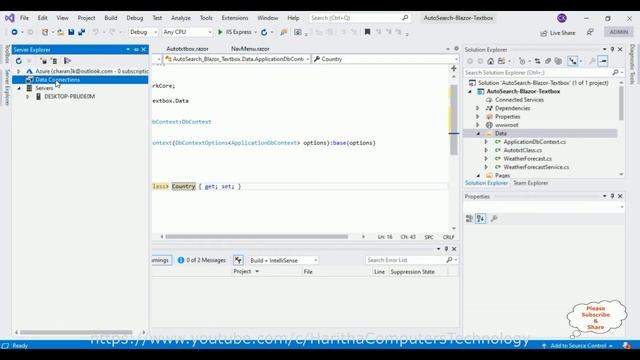Open the File menu
The width and height of the screenshot is (640, 360).
click(x=24, y=18)
